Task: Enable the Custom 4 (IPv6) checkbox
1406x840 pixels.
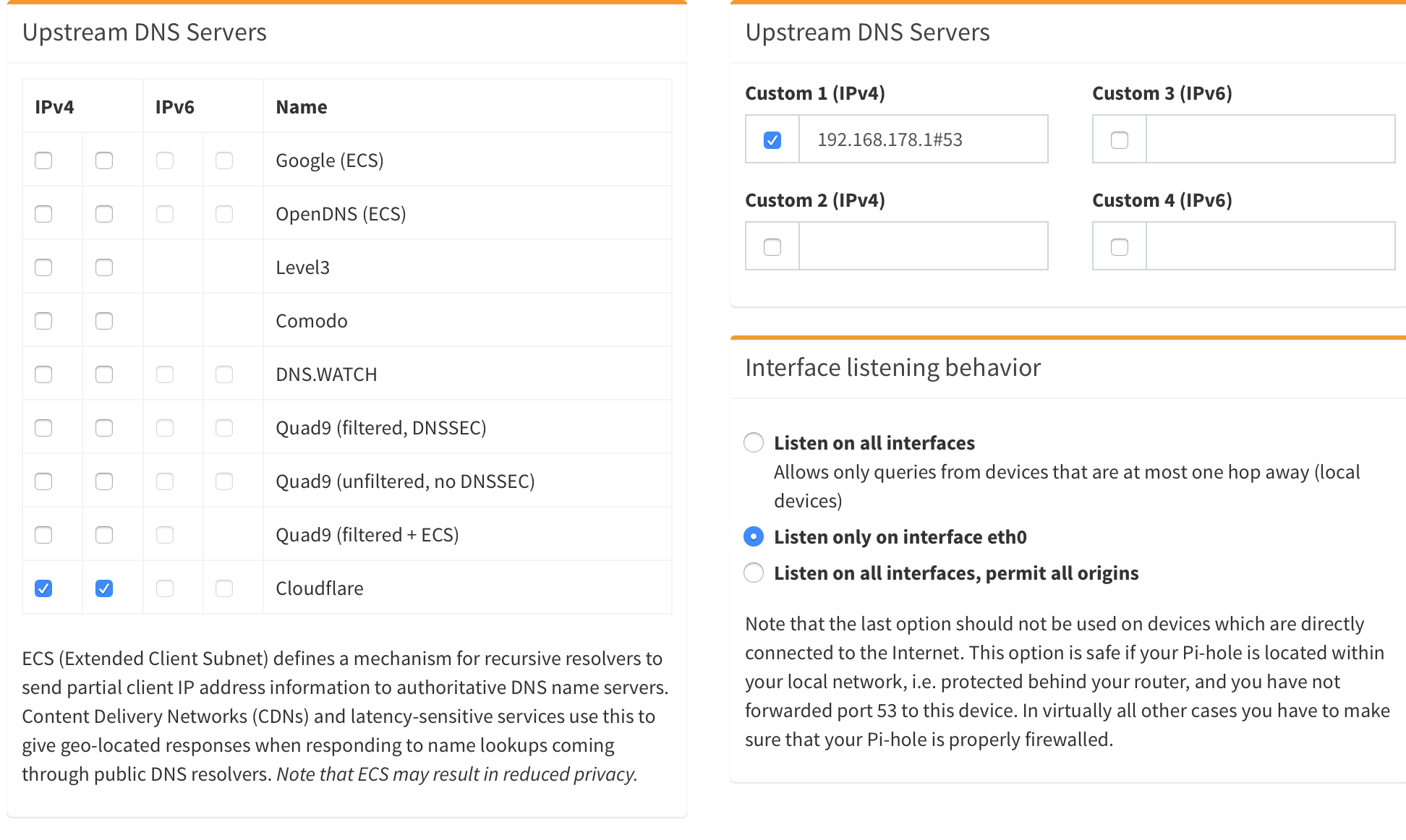Action: (1120, 247)
